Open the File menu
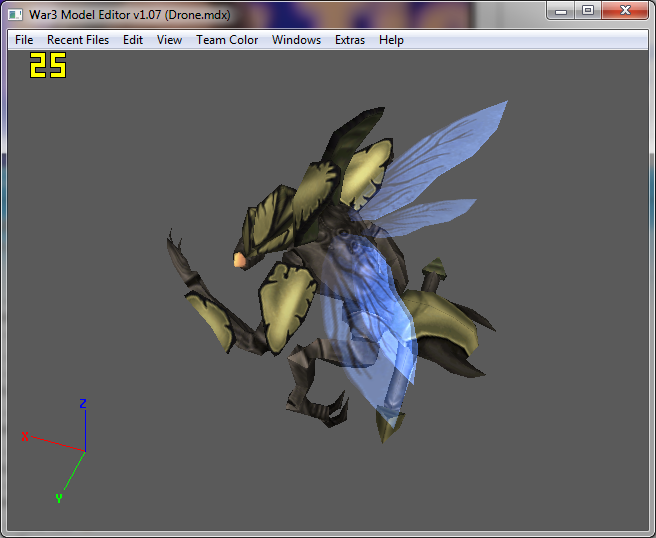 (x=24, y=40)
